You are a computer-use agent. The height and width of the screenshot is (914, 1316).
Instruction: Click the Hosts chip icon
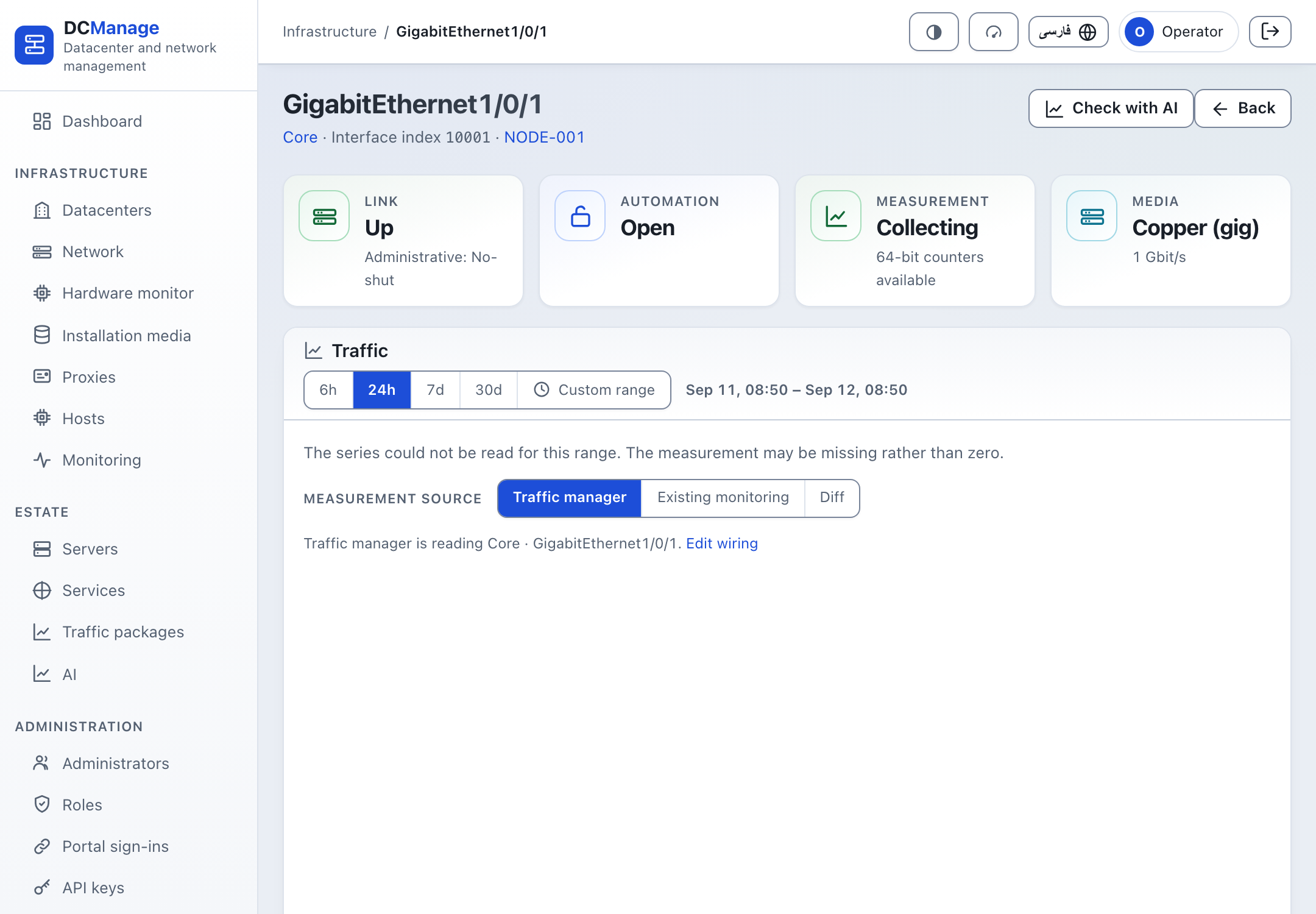[42, 418]
